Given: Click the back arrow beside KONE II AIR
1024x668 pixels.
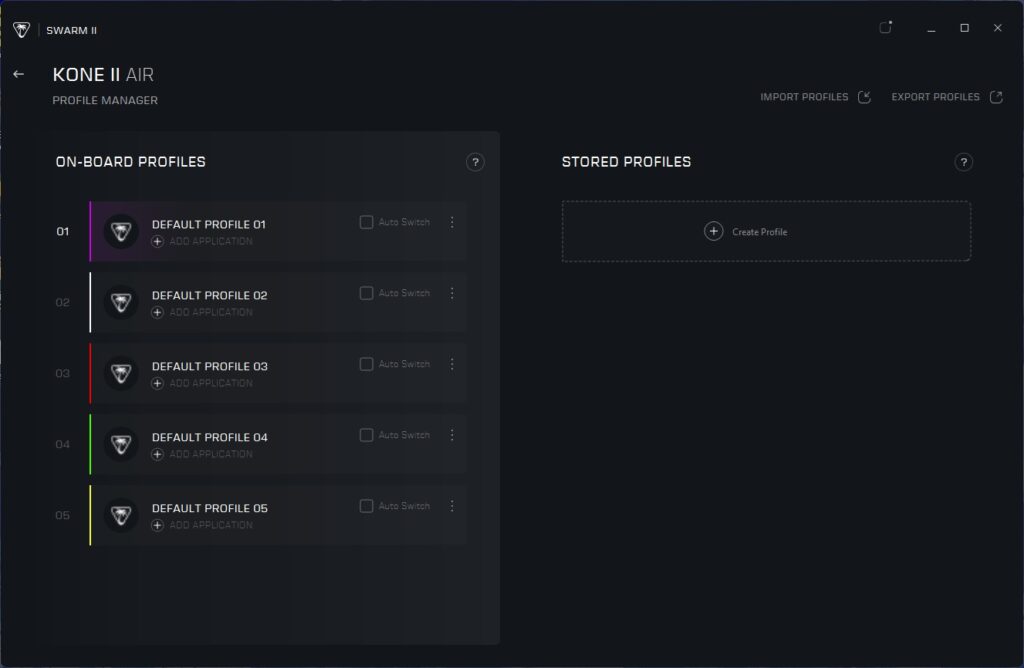Looking at the screenshot, I should 18,74.
